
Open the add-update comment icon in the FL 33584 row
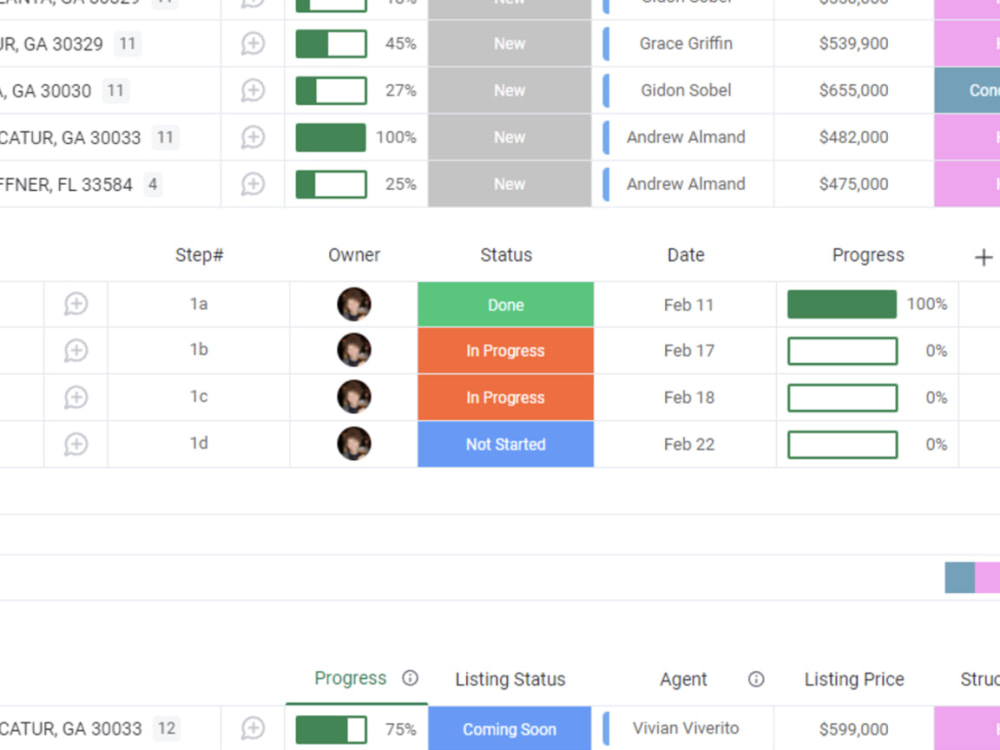point(253,184)
